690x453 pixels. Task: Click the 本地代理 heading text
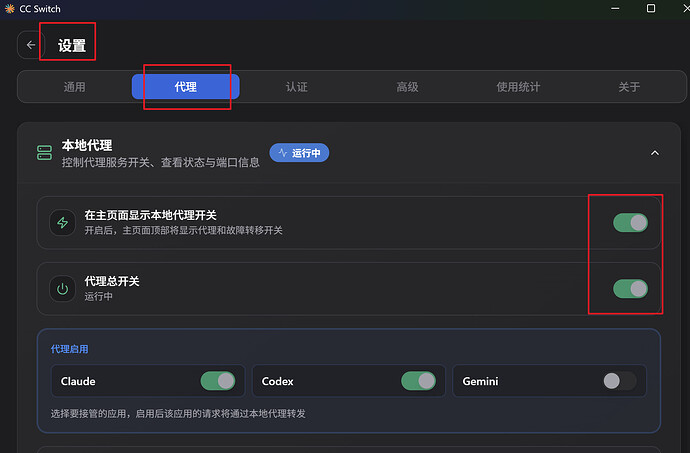pos(87,145)
